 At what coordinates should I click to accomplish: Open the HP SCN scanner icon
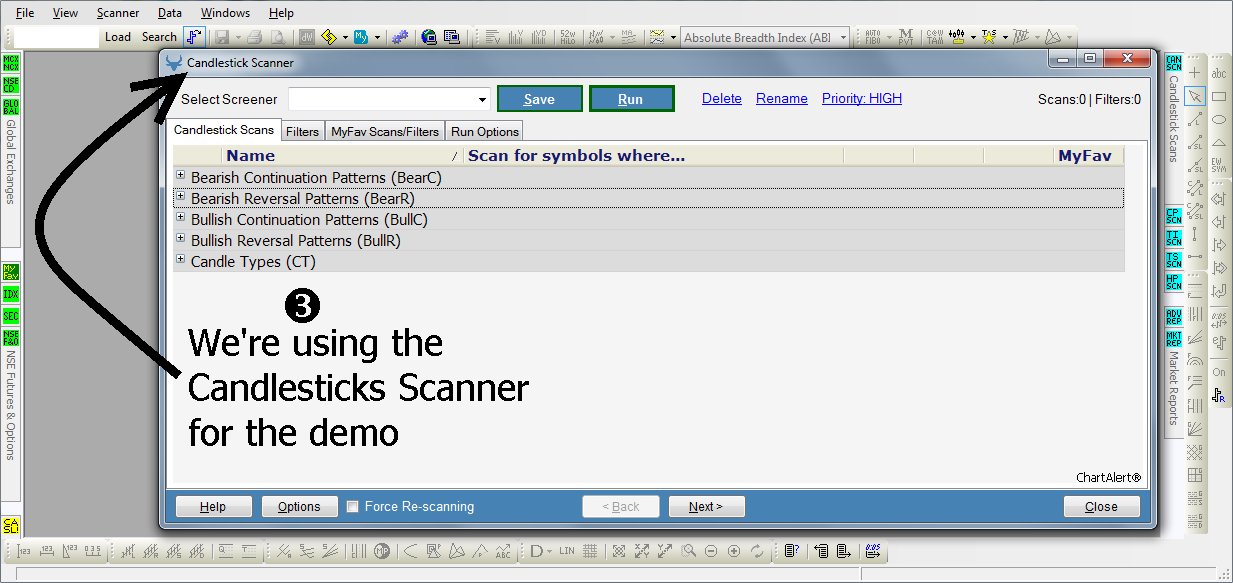1173,281
